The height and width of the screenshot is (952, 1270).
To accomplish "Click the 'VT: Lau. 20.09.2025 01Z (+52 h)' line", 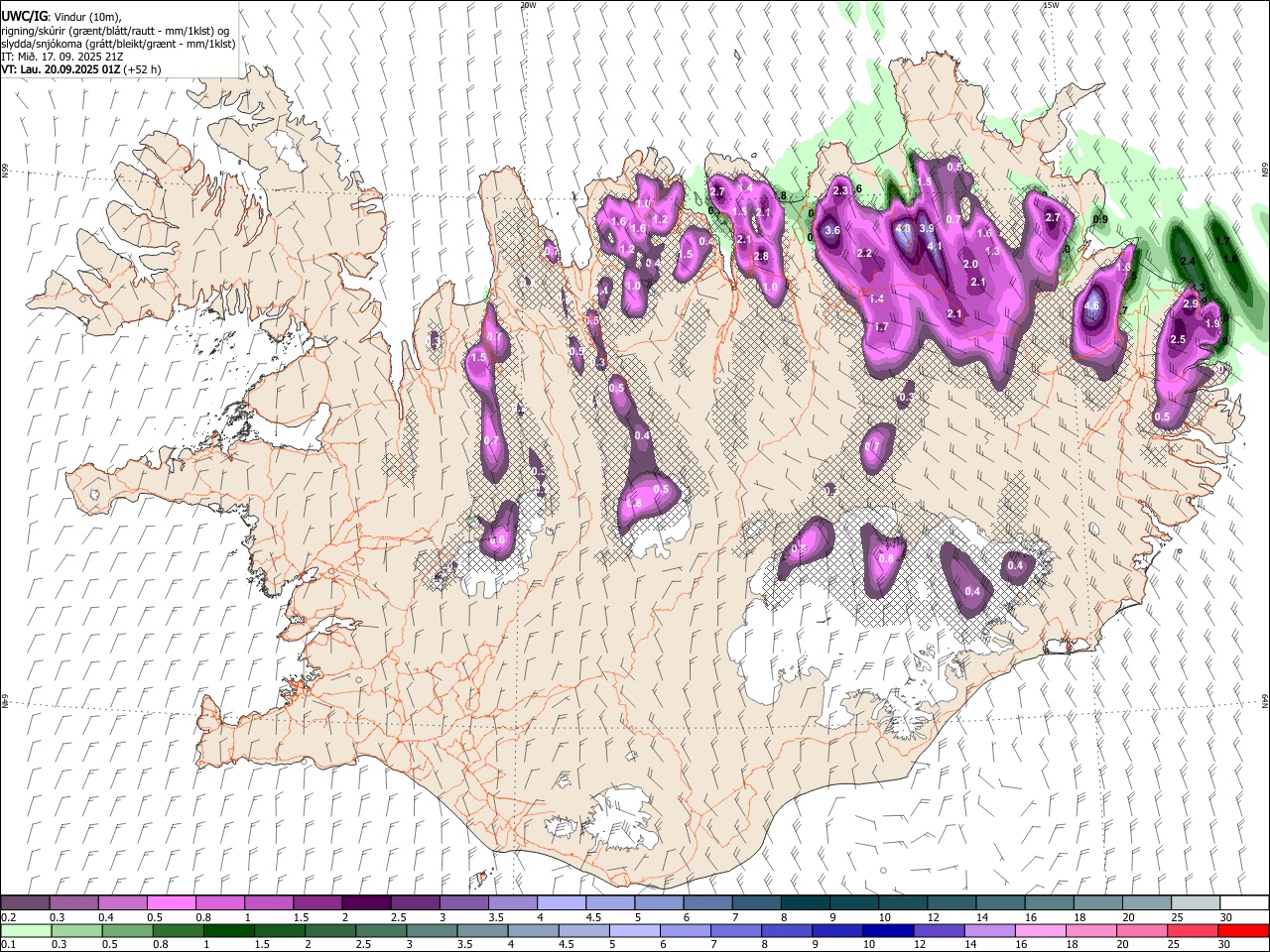I will 81,69.
